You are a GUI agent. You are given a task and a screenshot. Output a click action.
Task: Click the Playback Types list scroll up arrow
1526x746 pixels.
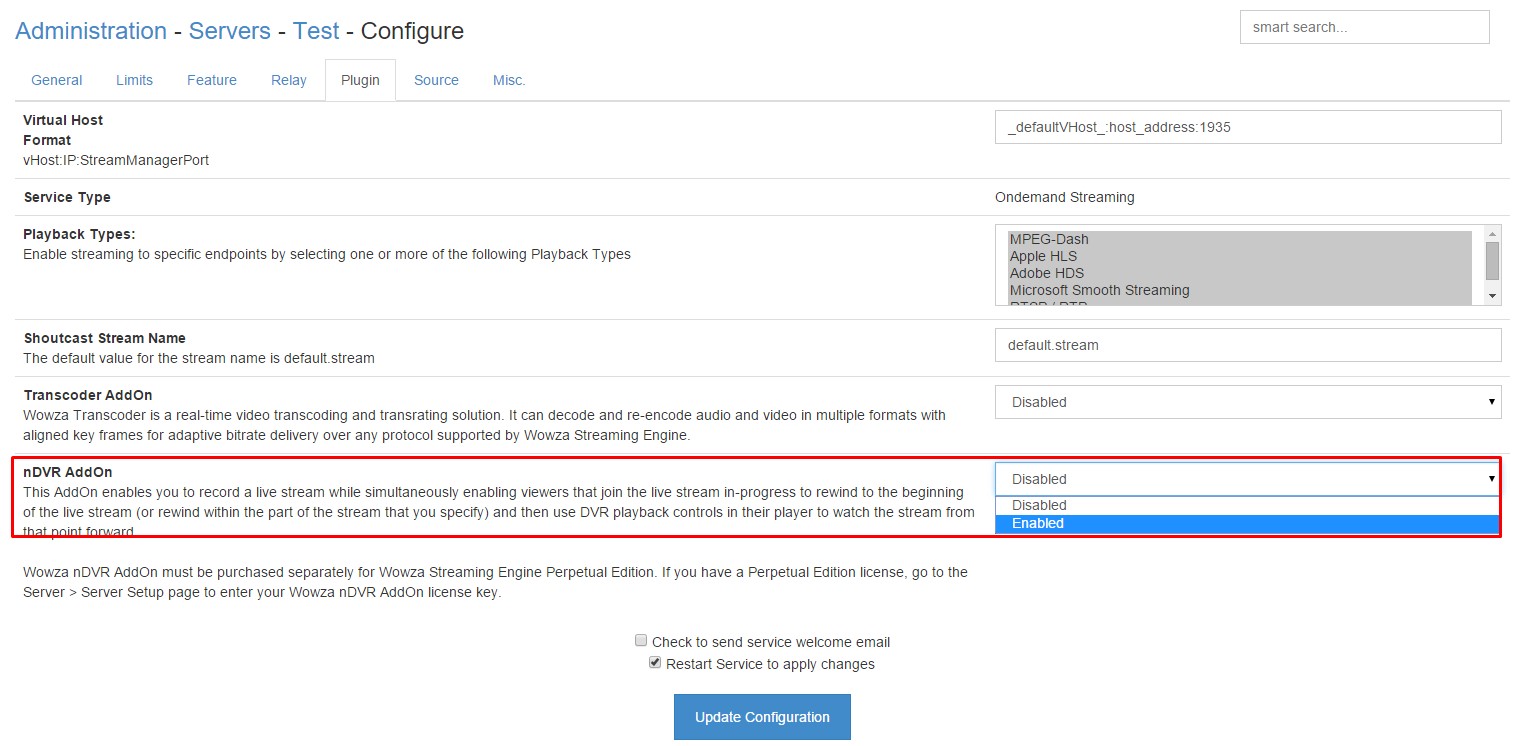1493,232
